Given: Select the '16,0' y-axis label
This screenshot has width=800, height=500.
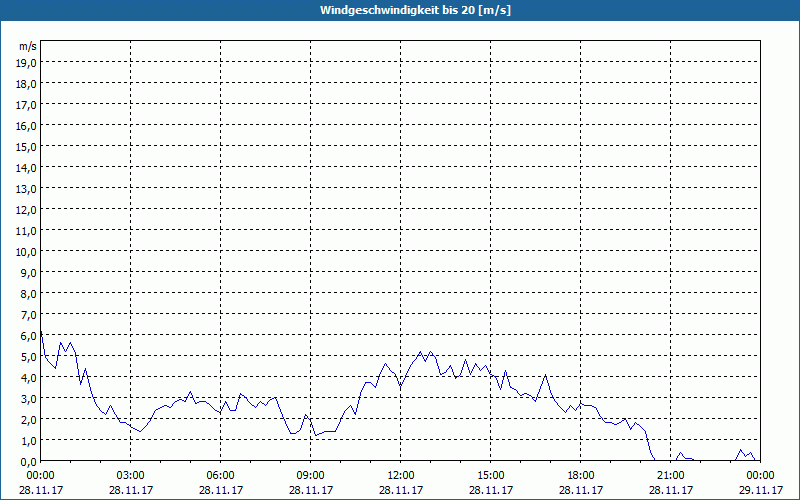Looking at the screenshot, I should coord(27,126).
